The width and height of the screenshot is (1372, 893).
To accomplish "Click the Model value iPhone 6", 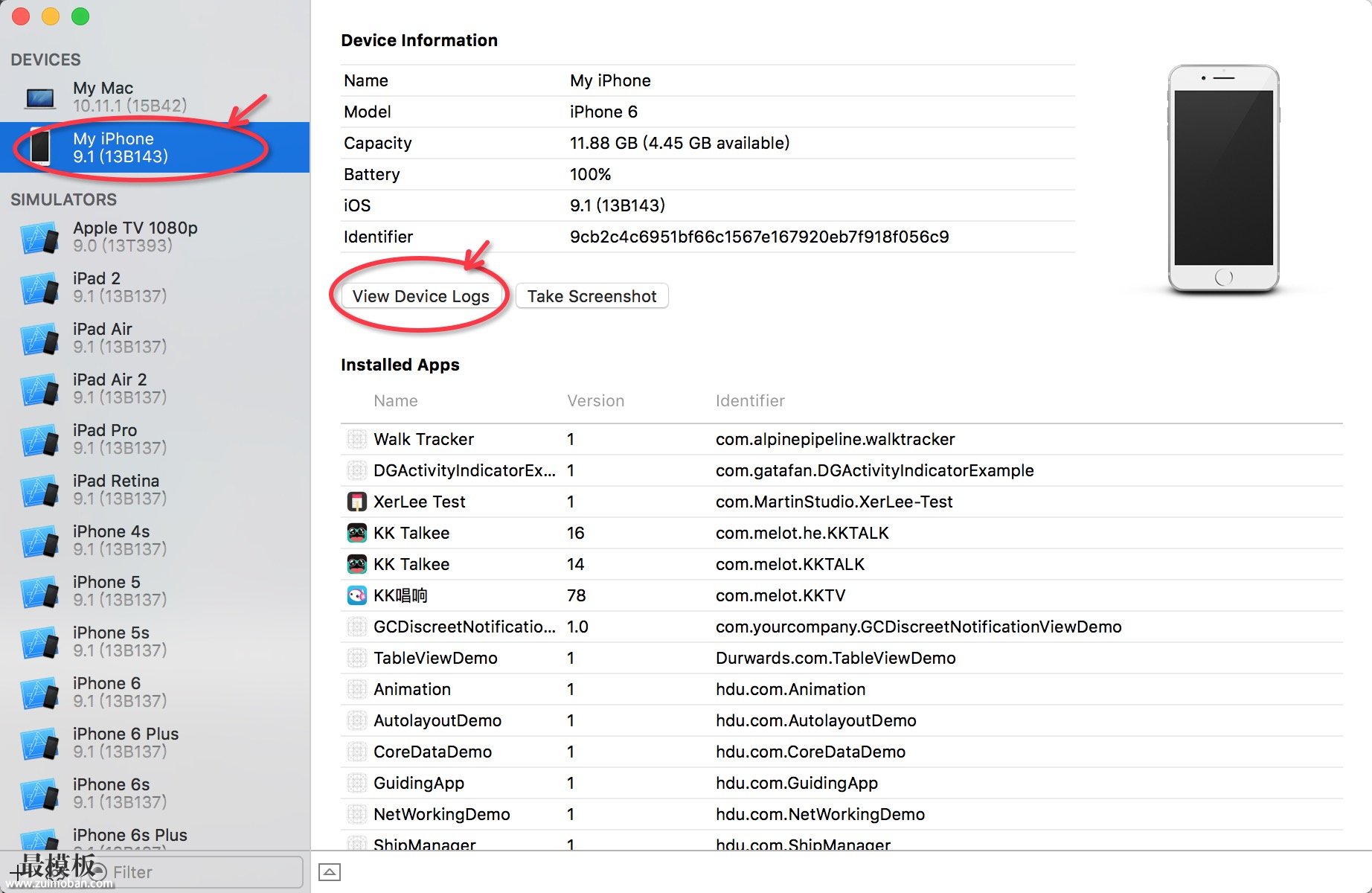I will point(603,112).
